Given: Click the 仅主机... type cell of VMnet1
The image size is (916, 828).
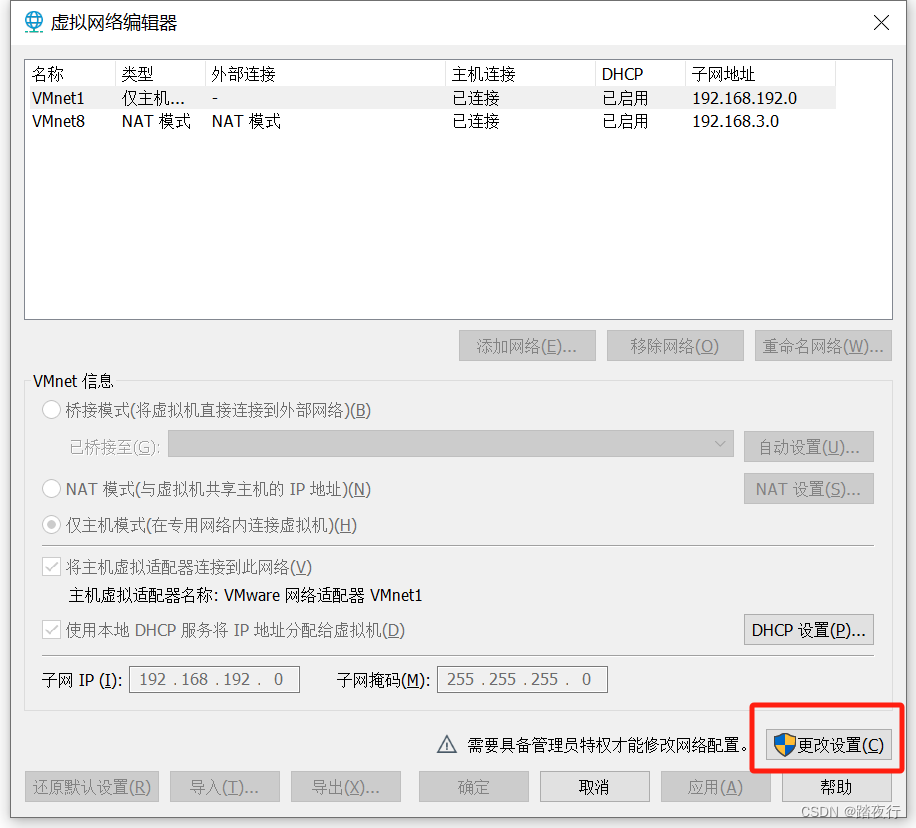Looking at the screenshot, I should pyautogui.click(x=153, y=98).
